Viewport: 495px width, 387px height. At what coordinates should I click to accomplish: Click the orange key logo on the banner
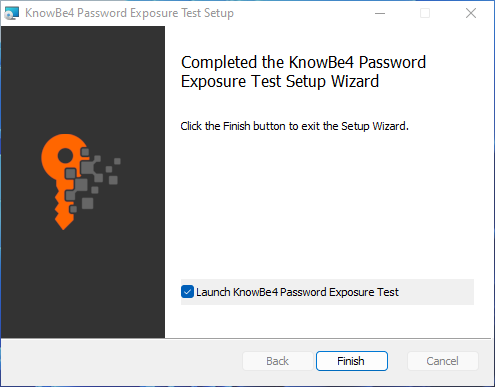coord(62,180)
